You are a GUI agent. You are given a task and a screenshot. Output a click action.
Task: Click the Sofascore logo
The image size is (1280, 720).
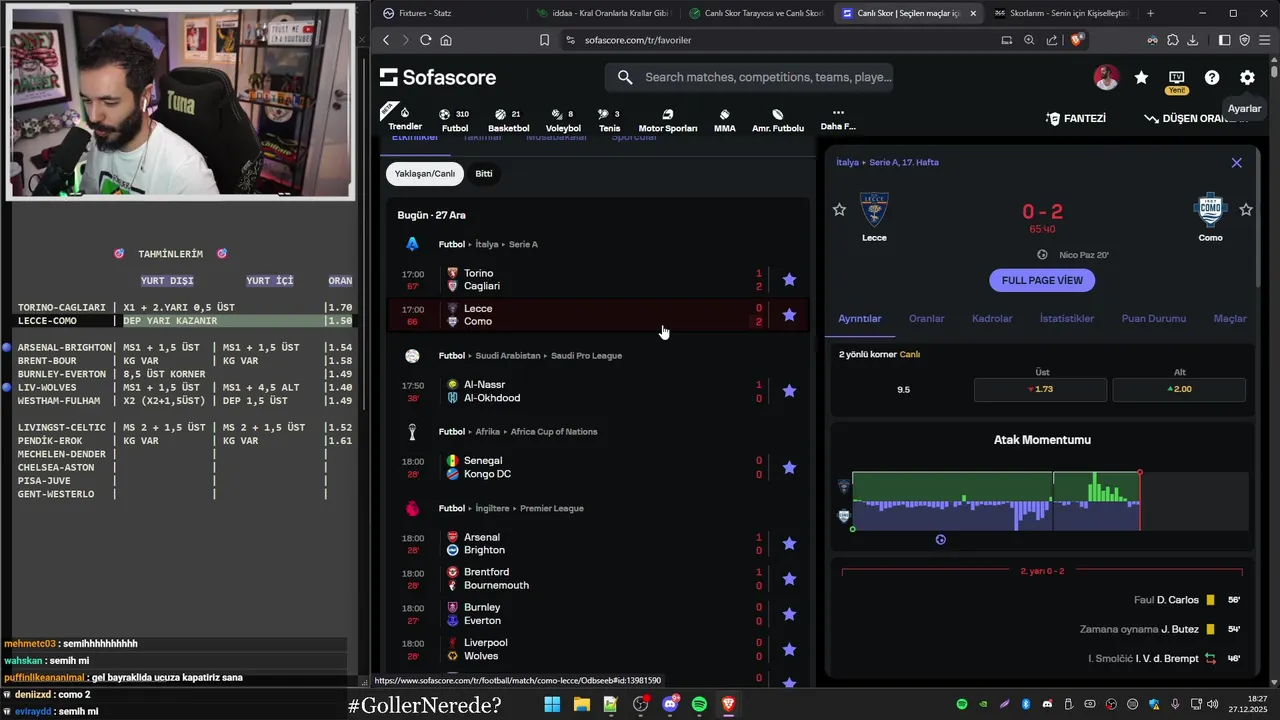point(438,77)
